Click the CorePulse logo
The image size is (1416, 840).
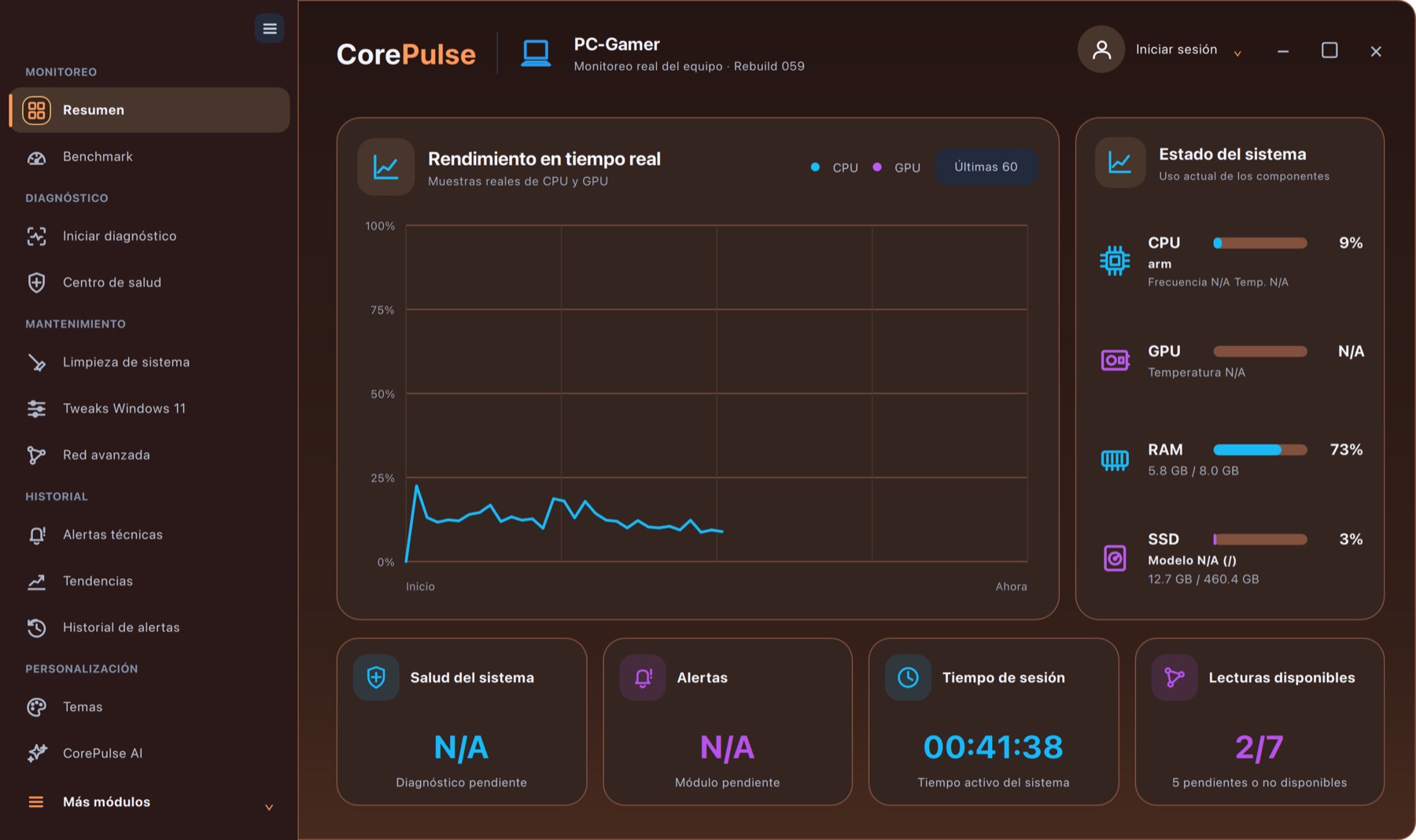pos(406,54)
